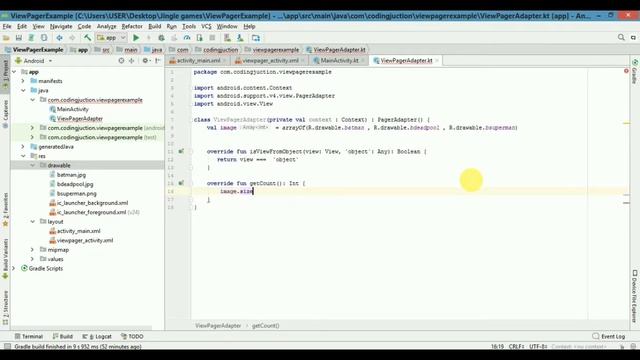Switch to viewpager_activity.xml editor tab
The height and width of the screenshot is (360, 640).
(270, 60)
